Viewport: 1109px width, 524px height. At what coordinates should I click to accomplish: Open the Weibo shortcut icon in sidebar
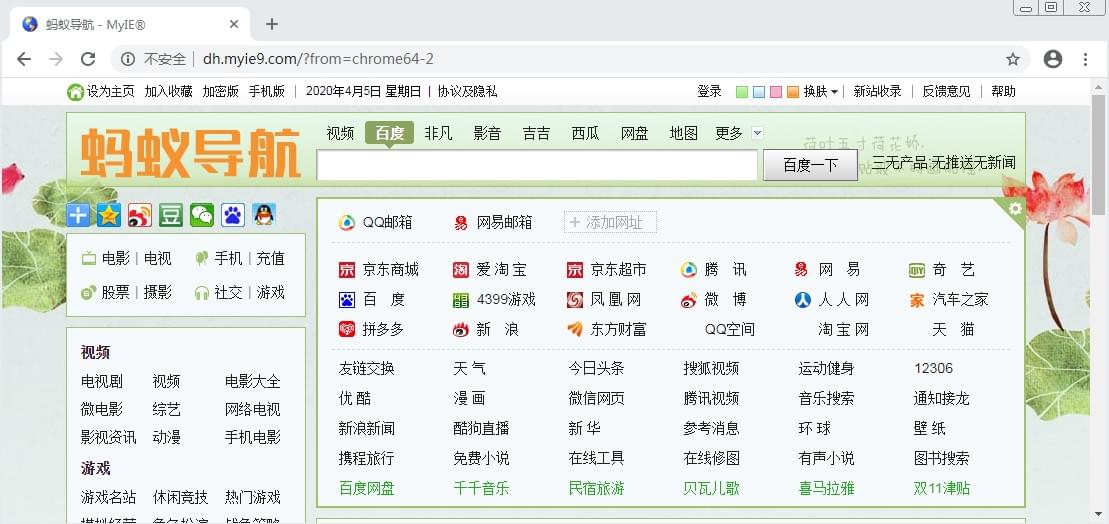[x=140, y=215]
